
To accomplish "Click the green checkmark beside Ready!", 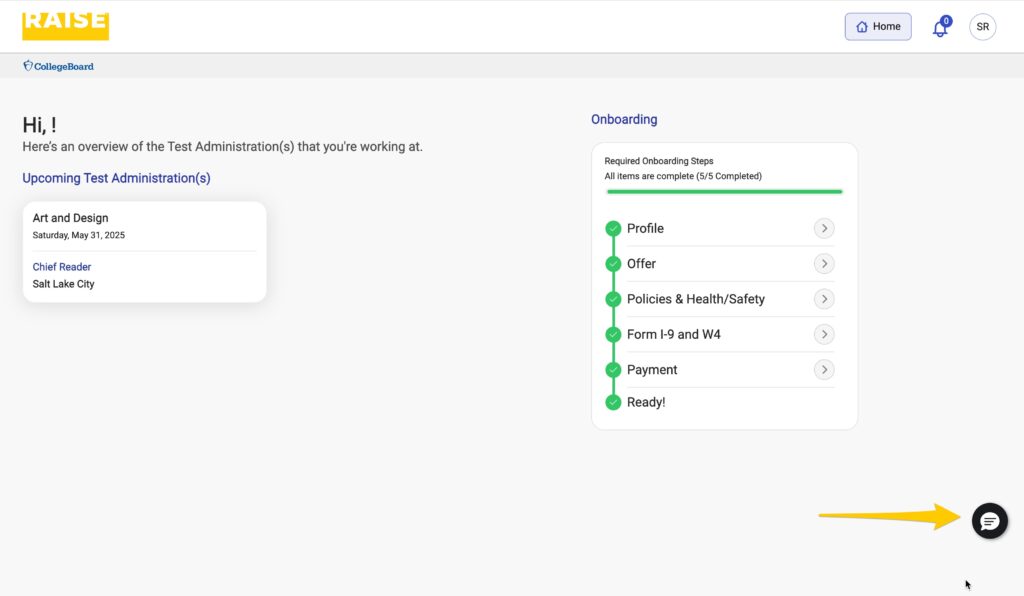I will coord(613,402).
